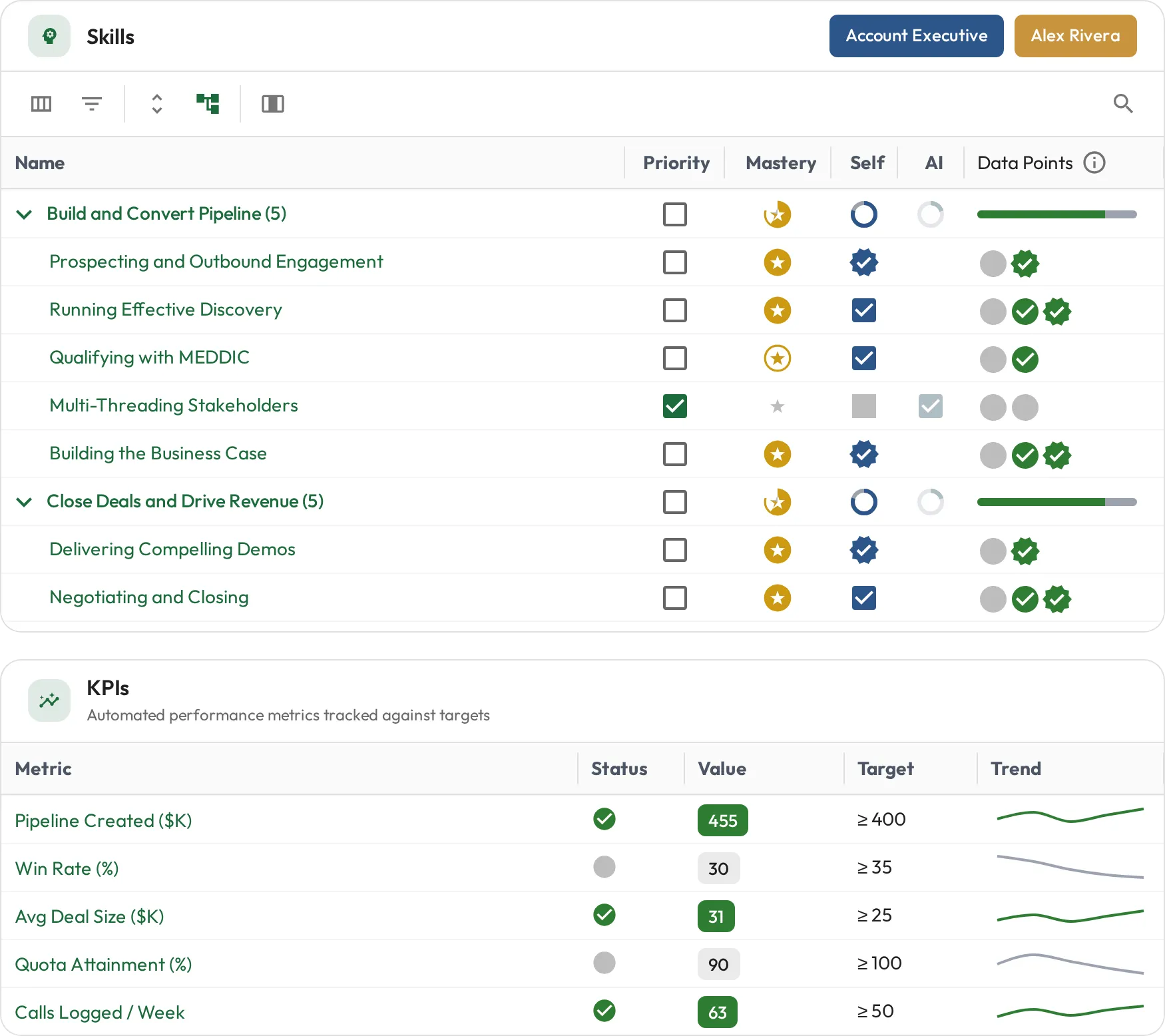Click the KPIs chart sparkle icon
1165x1036 pixels.
(49, 700)
